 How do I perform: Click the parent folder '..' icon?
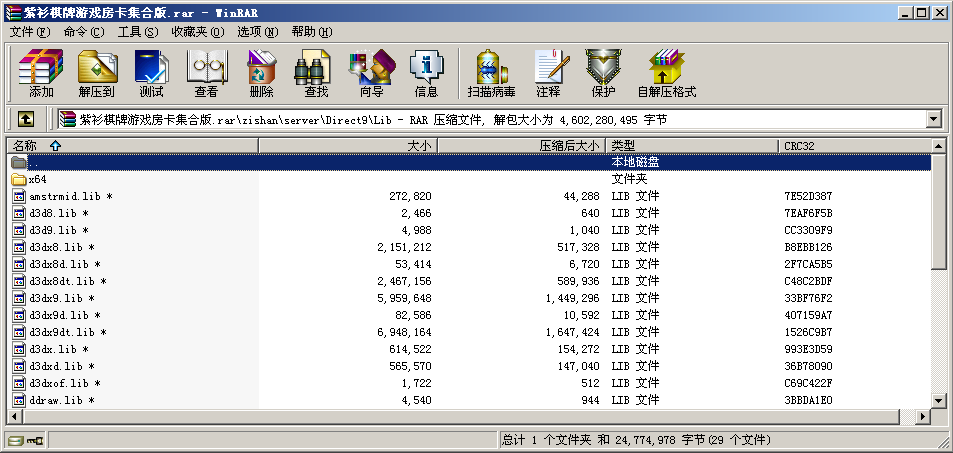click(x=19, y=162)
